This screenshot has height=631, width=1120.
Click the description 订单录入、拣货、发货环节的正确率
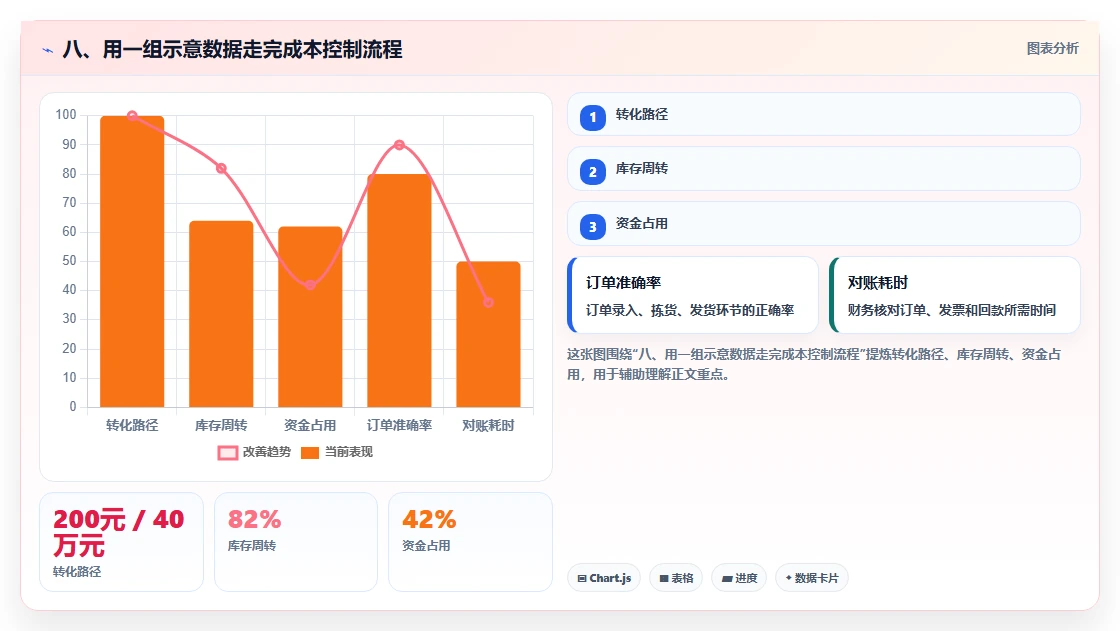pos(690,310)
